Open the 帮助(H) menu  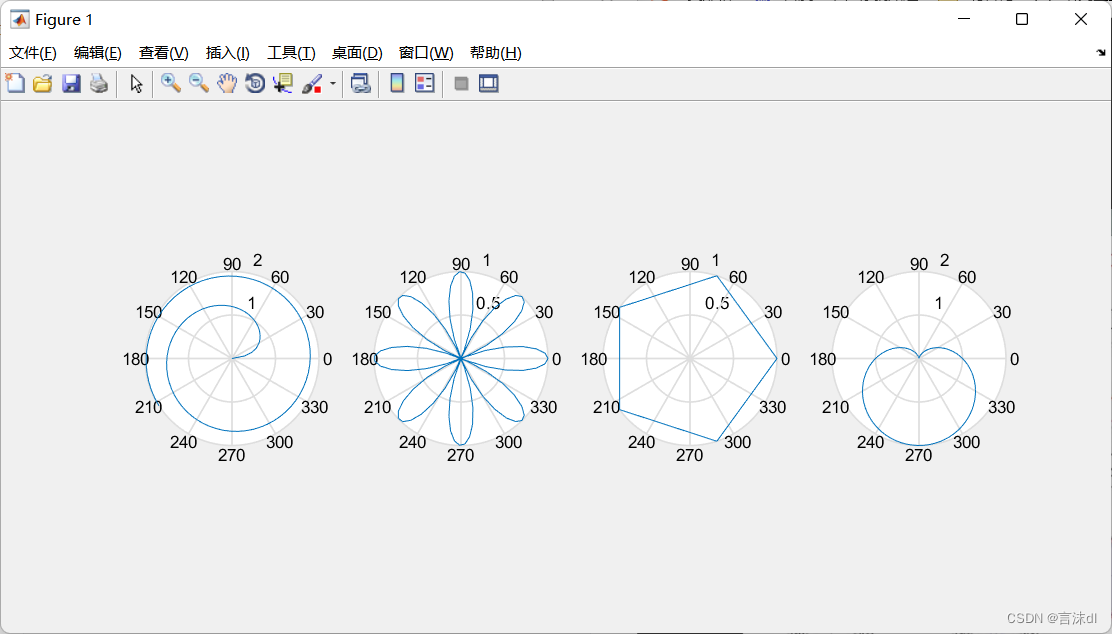pos(495,53)
